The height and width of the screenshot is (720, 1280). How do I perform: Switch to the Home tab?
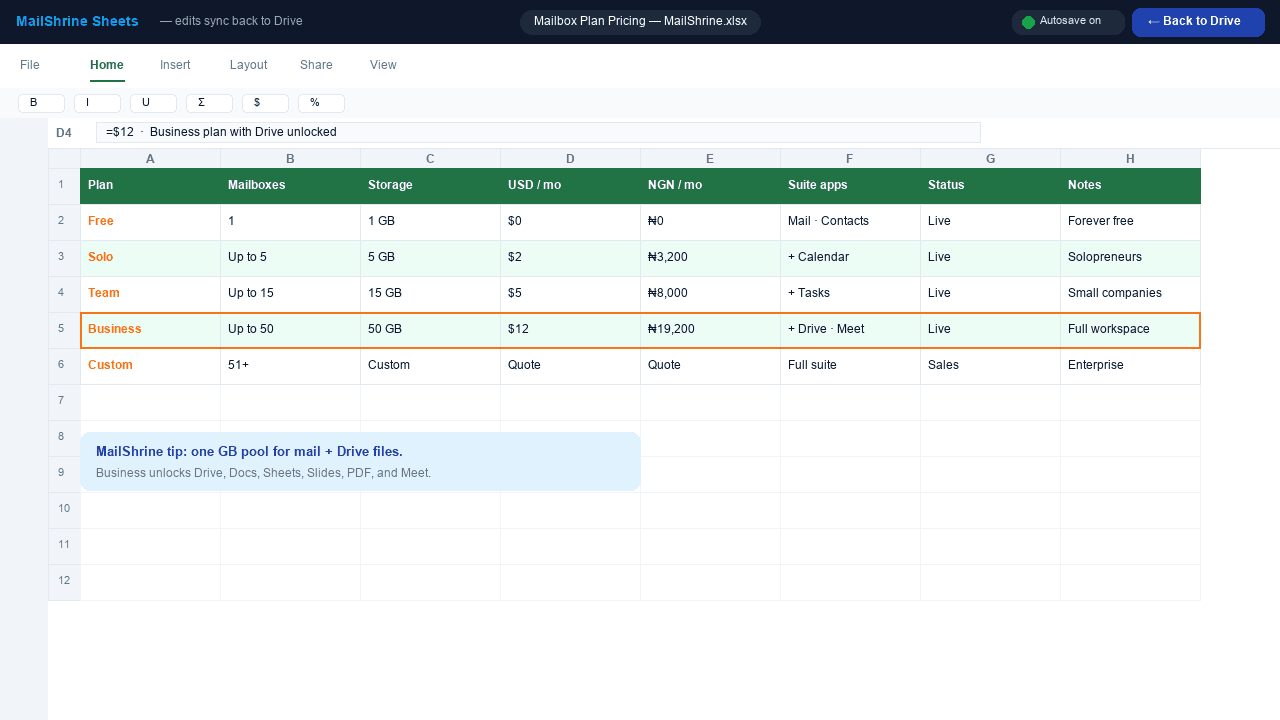coord(107,65)
